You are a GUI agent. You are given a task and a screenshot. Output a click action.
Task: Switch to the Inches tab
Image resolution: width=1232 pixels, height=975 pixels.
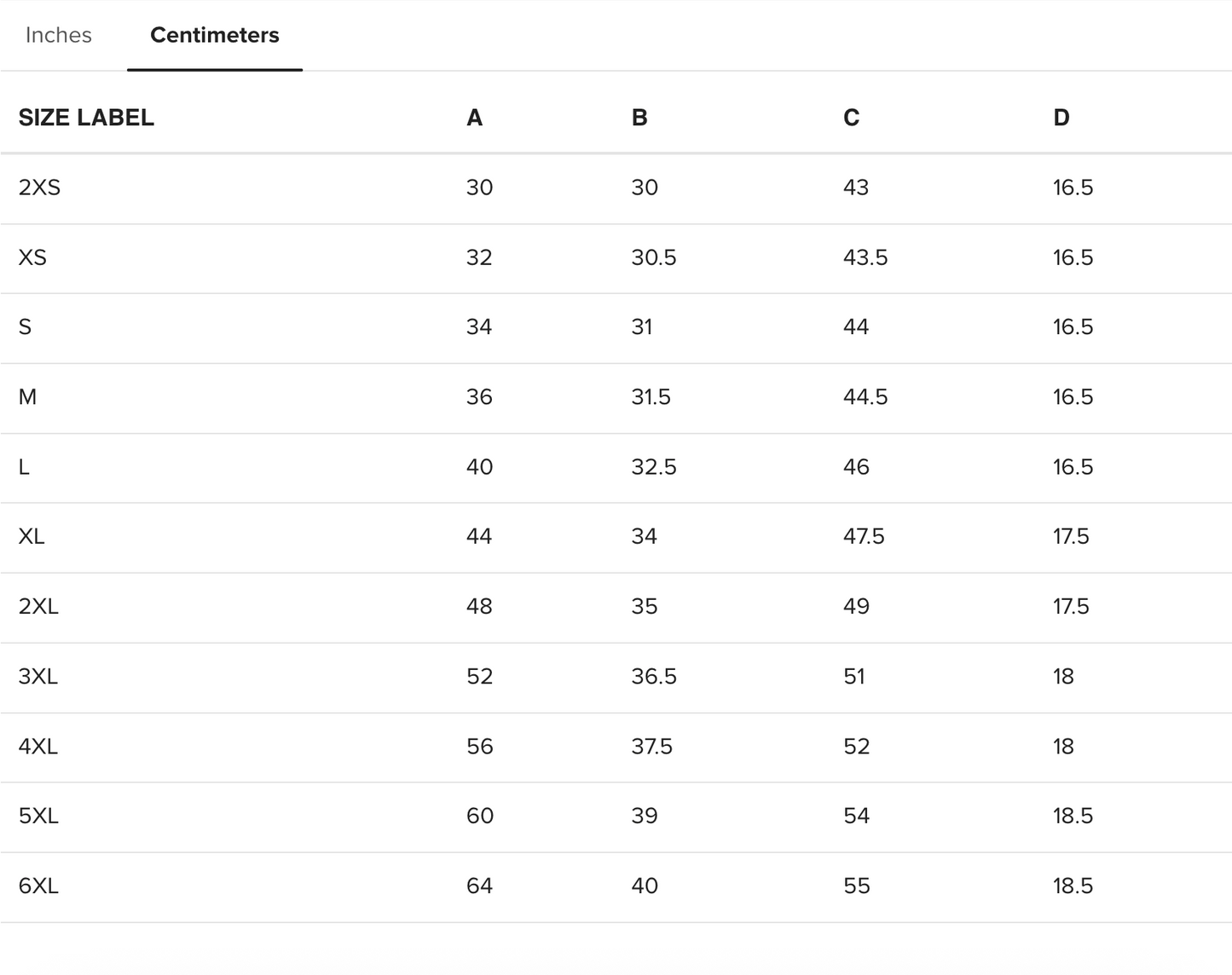click(x=58, y=35)
